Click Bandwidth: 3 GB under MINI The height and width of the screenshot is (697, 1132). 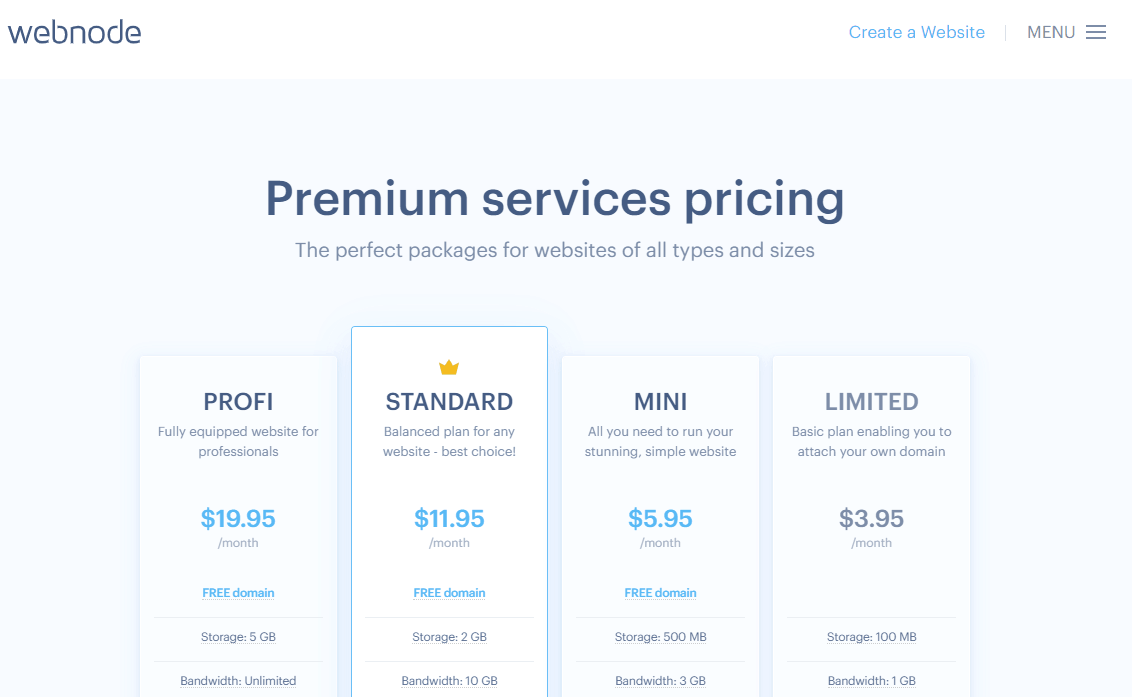[660, 680]
